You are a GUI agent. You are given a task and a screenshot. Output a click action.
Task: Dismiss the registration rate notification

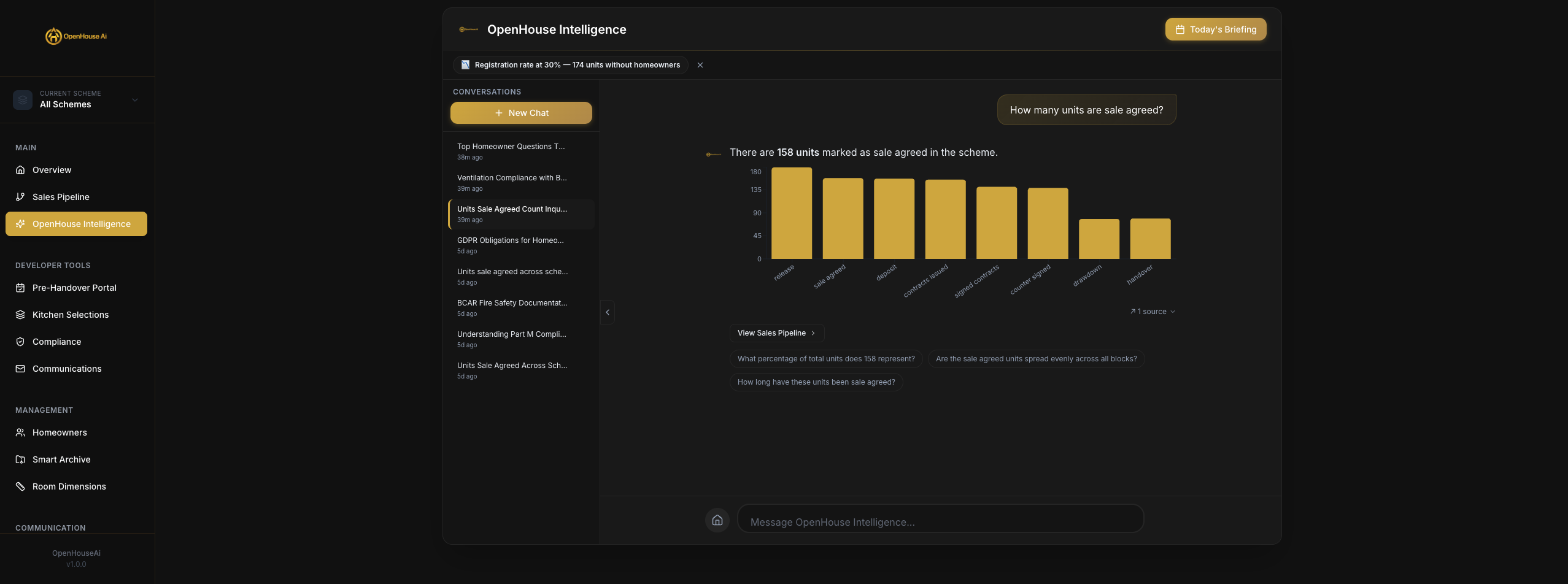coord(700,65)
